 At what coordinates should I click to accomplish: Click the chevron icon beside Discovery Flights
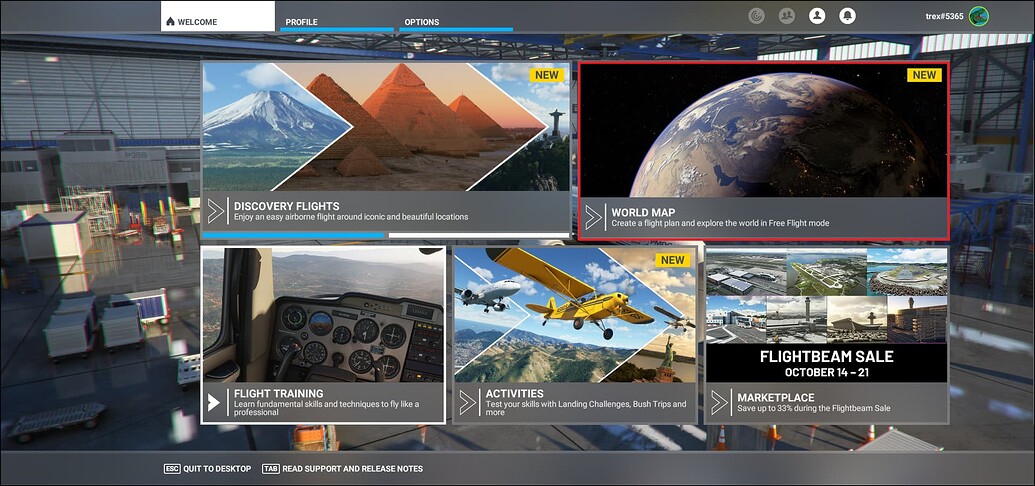click(216, 211)
